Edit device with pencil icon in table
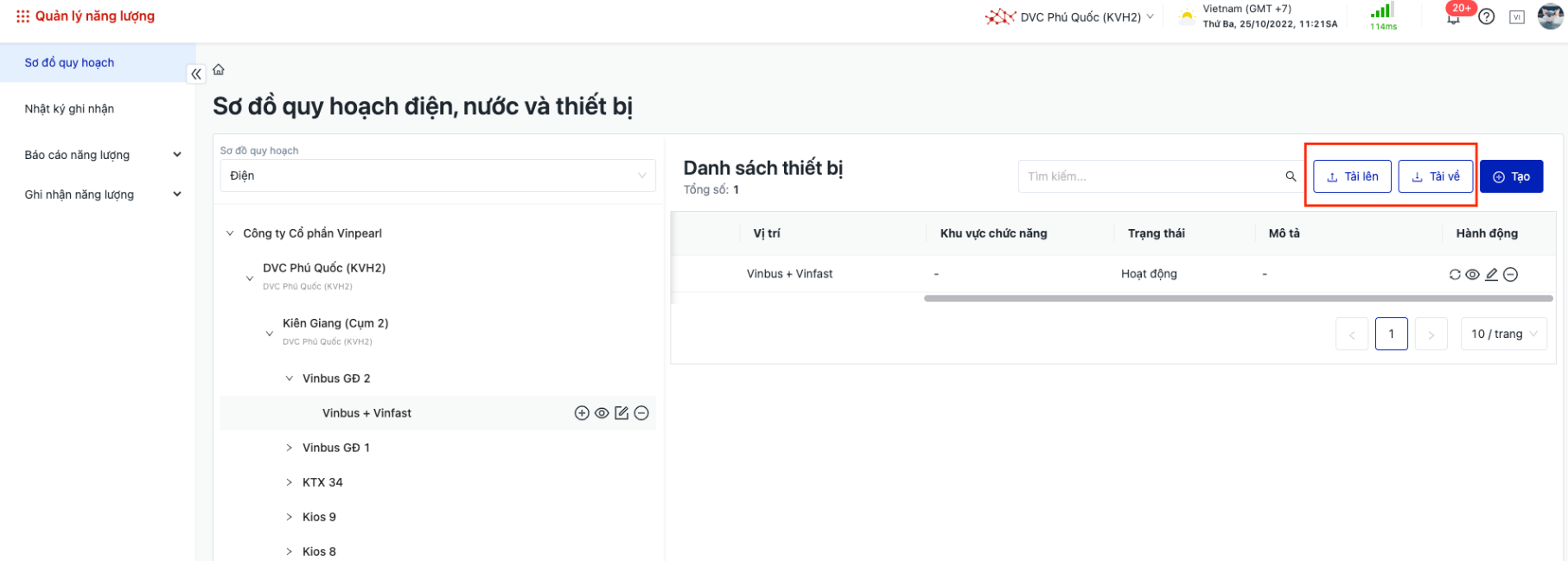This screenshot has height=561, width=1568. (x=1491, y=274)
